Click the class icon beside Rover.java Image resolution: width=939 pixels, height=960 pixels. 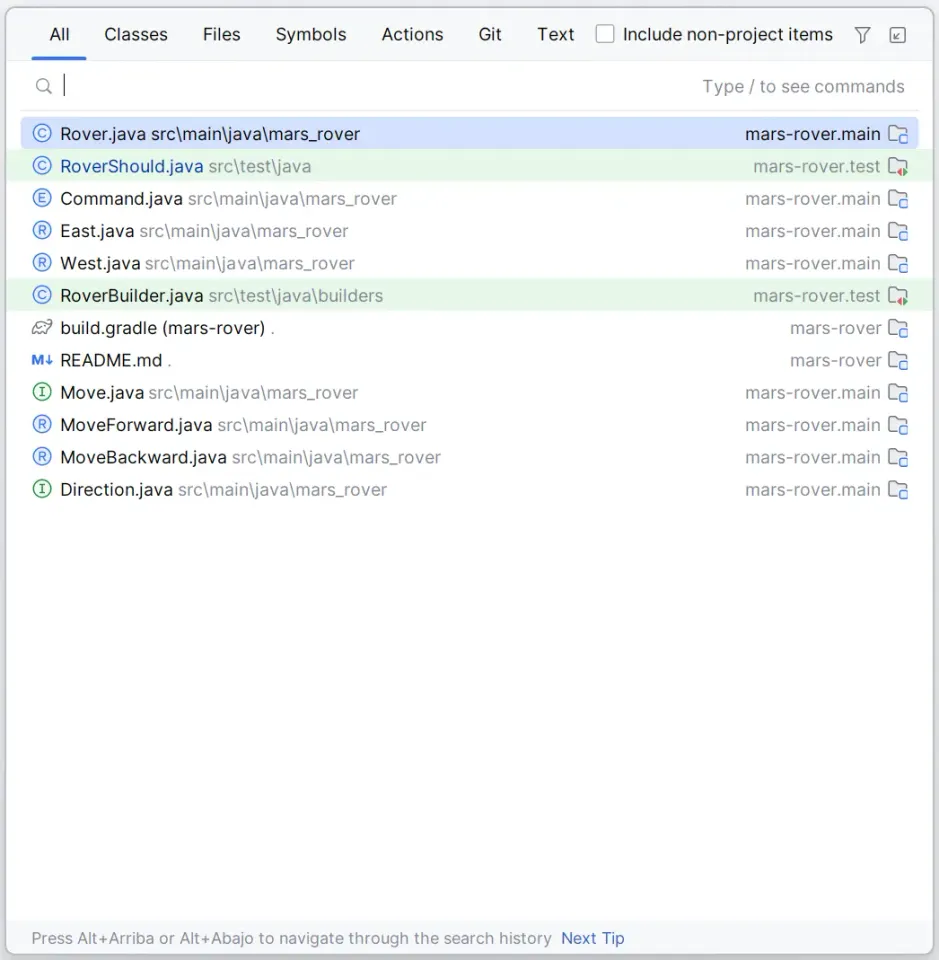pos(42,134)
